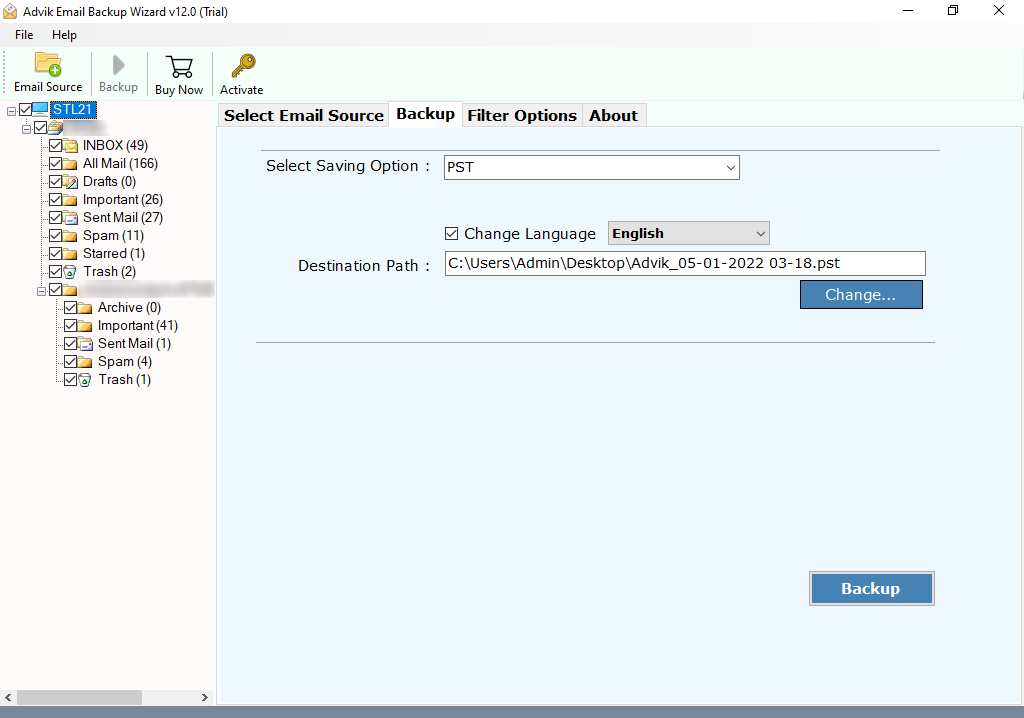Viewport: 1024px width, 718px height.
Task: Switch to Select Email Source tab
Action: tap(304, 116)
